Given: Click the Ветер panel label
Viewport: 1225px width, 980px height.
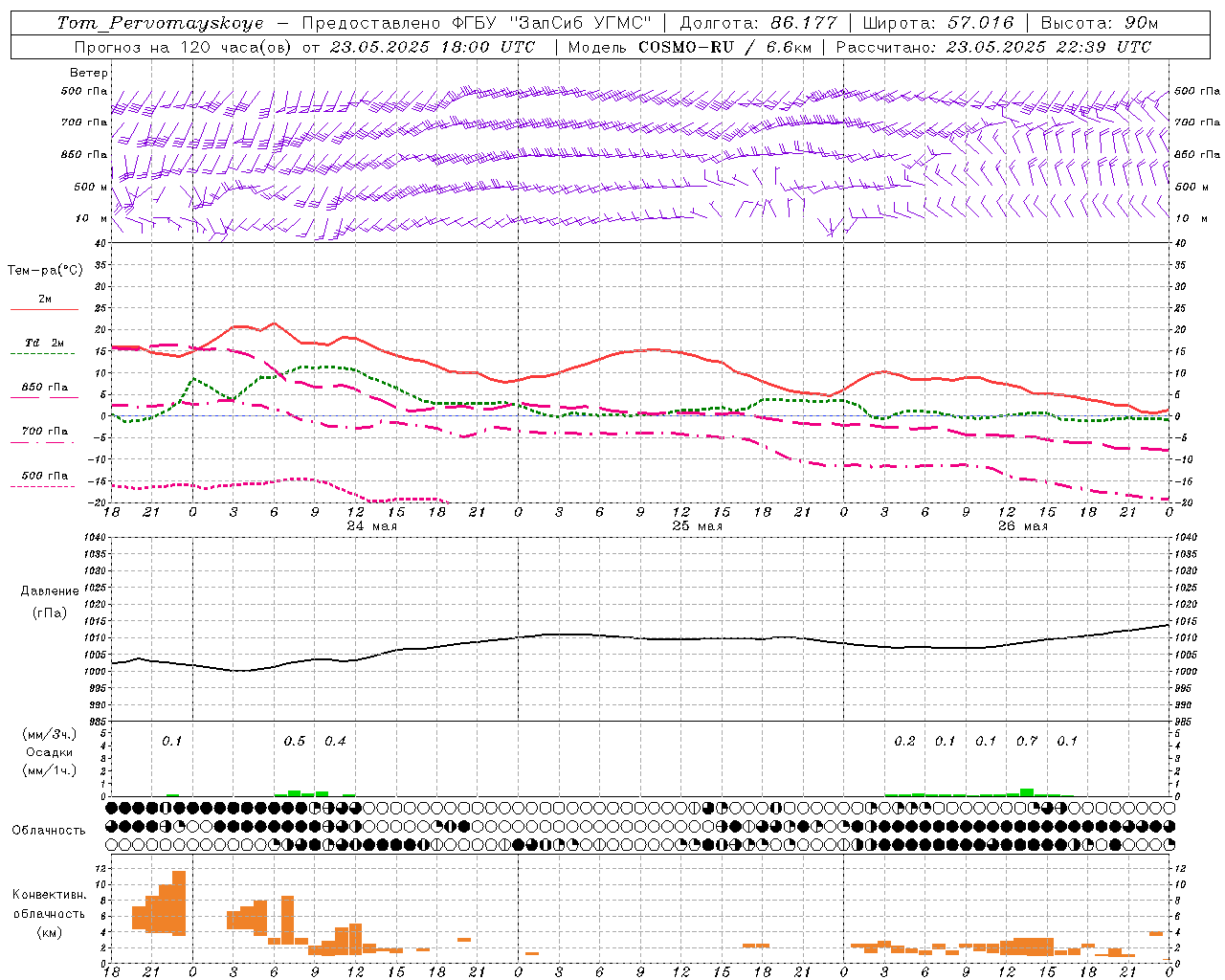Looking at the screenshot, I should 89,73.
